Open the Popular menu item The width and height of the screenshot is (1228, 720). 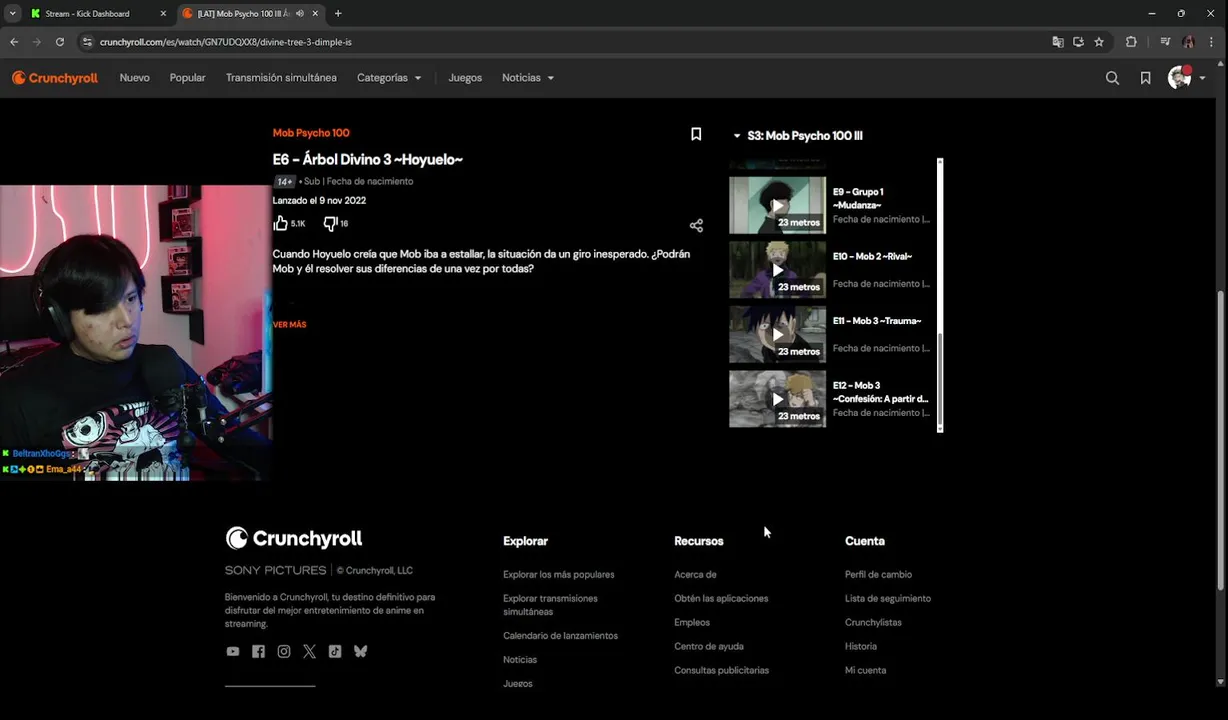pyautogui.click(x=187, y=78)
